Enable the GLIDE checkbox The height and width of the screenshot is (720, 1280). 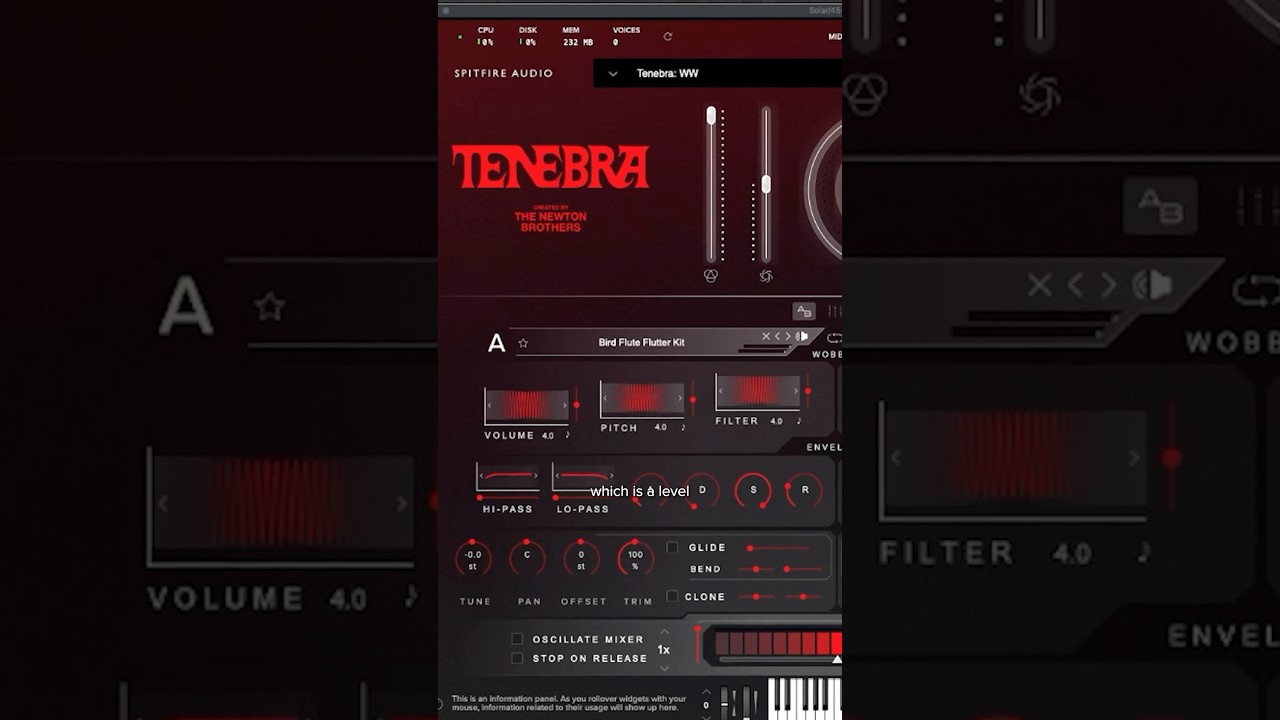(x=672, y=547)
